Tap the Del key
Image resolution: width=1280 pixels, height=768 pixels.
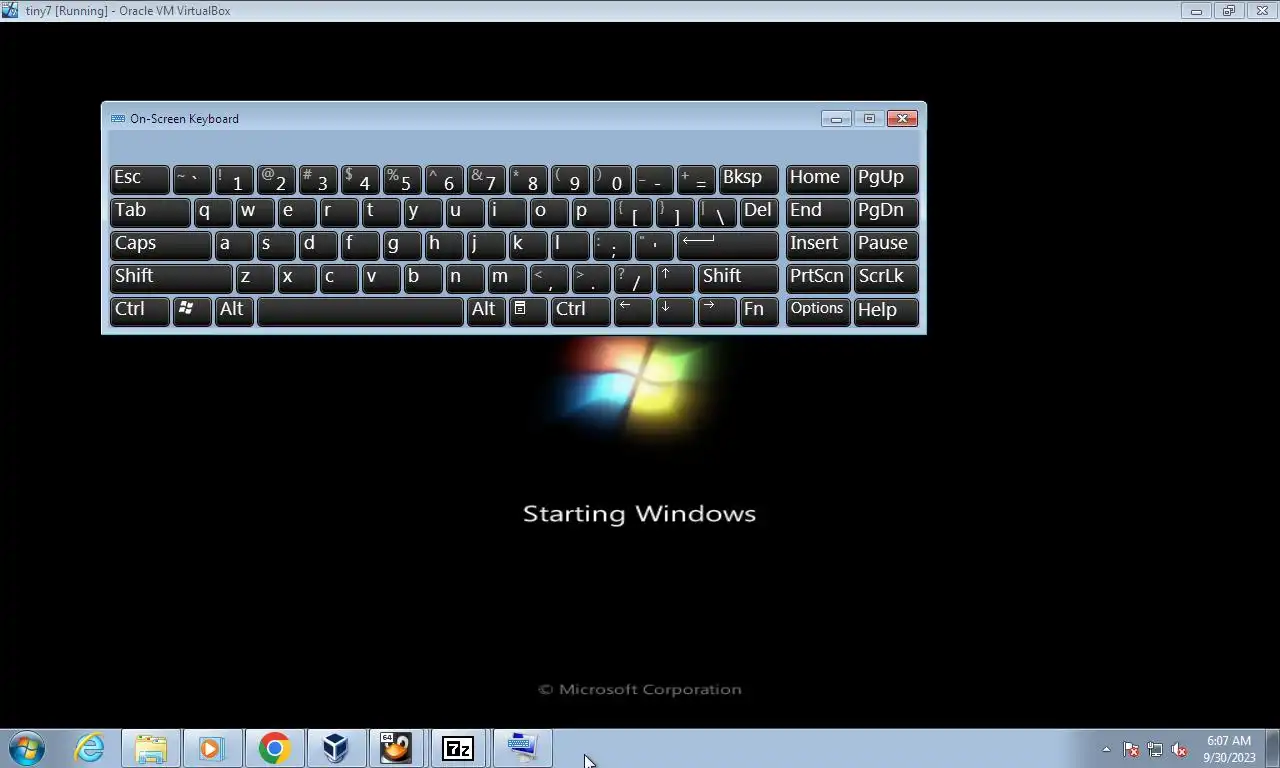759,211
